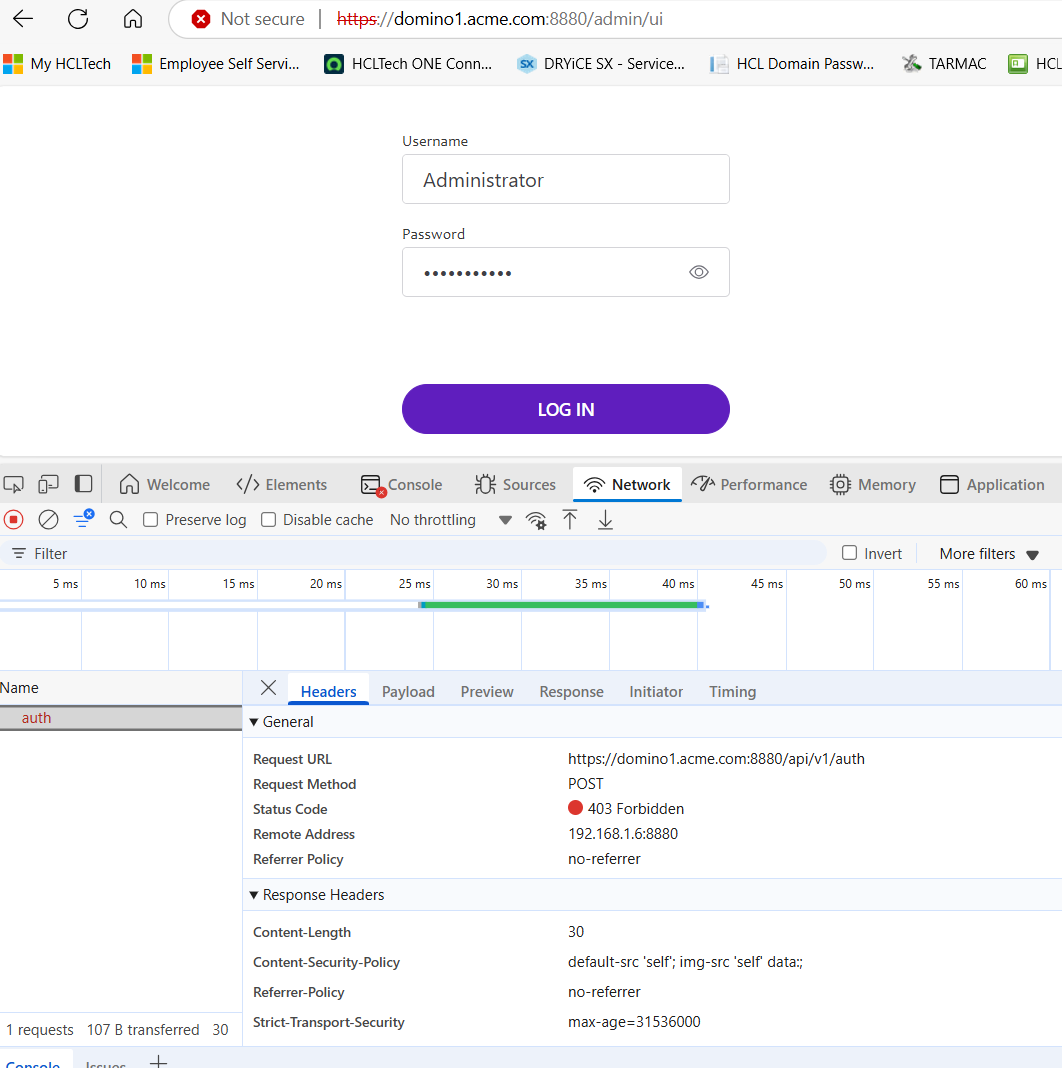
Task: Collapse the Response Headers section
Action: click(x=254, y=895)
